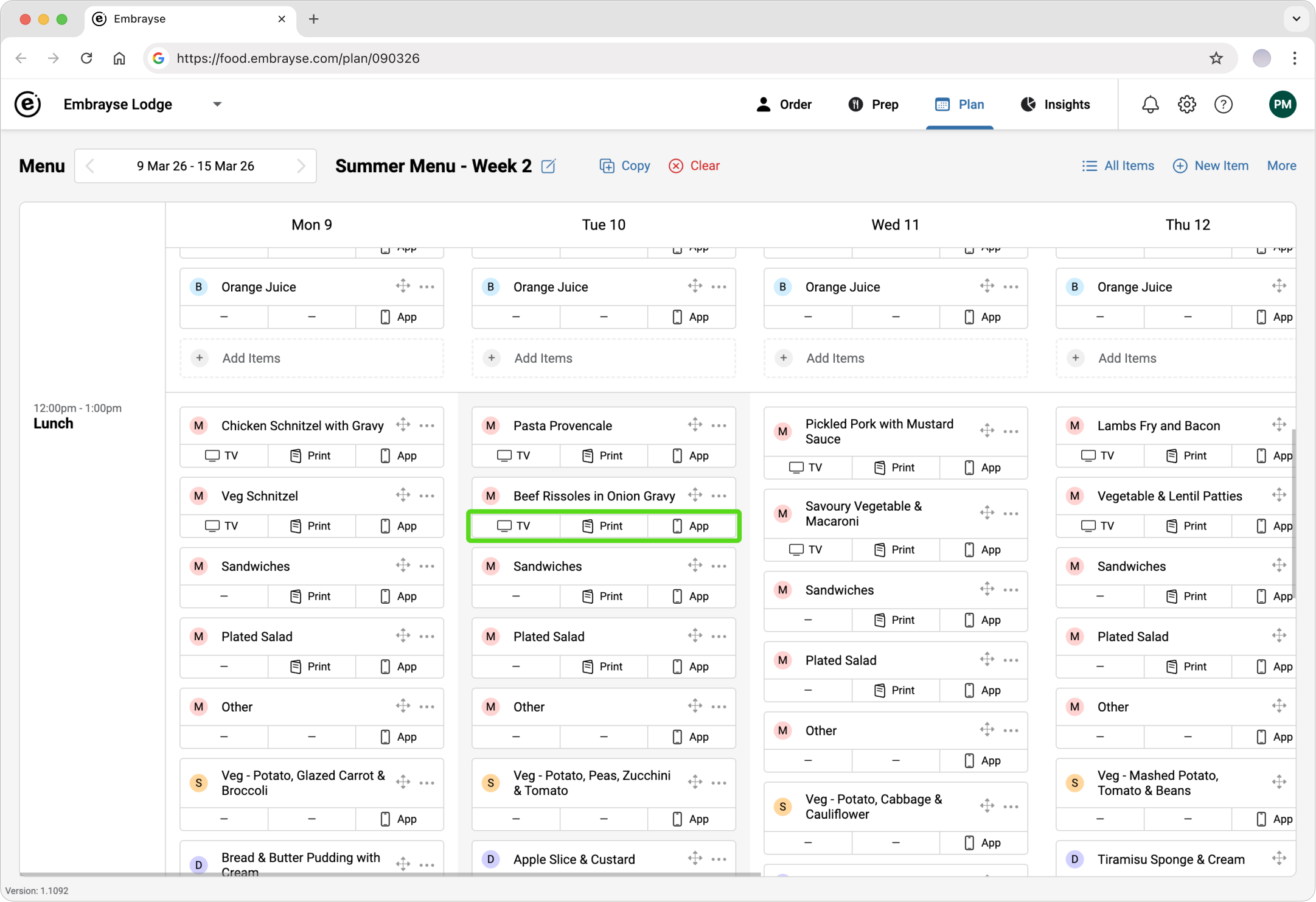The height and width of the screenshot is (902, 1316).
Task: Toggle Print for Monday Chicken Schnitzel with Gravy
Action: click(x=311, y=456)
